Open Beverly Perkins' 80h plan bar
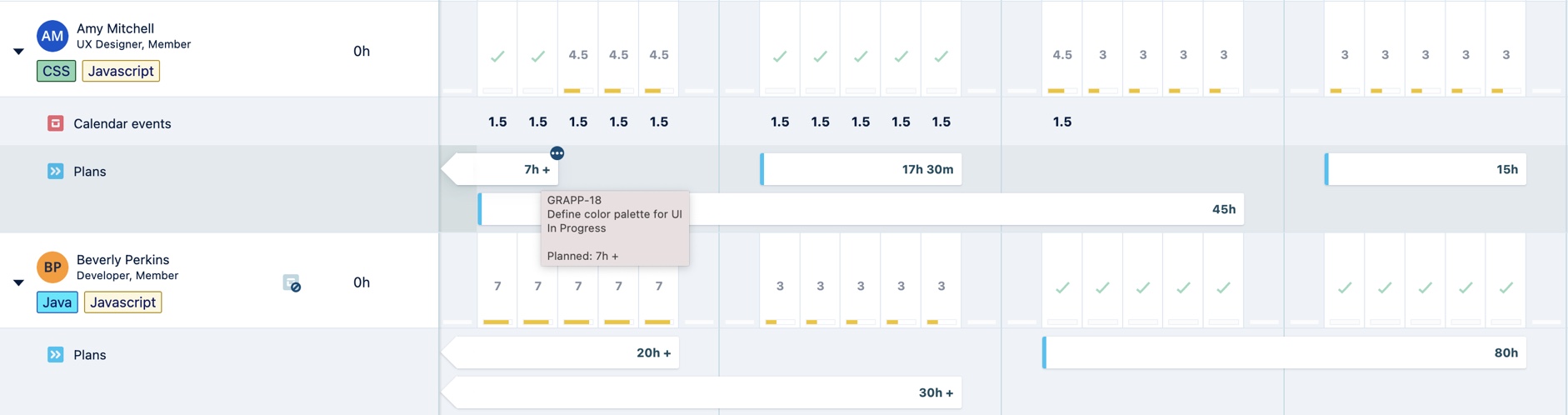Image resolution: width=1568 pixels, height=415 pixels. [x=1284, y=352]
